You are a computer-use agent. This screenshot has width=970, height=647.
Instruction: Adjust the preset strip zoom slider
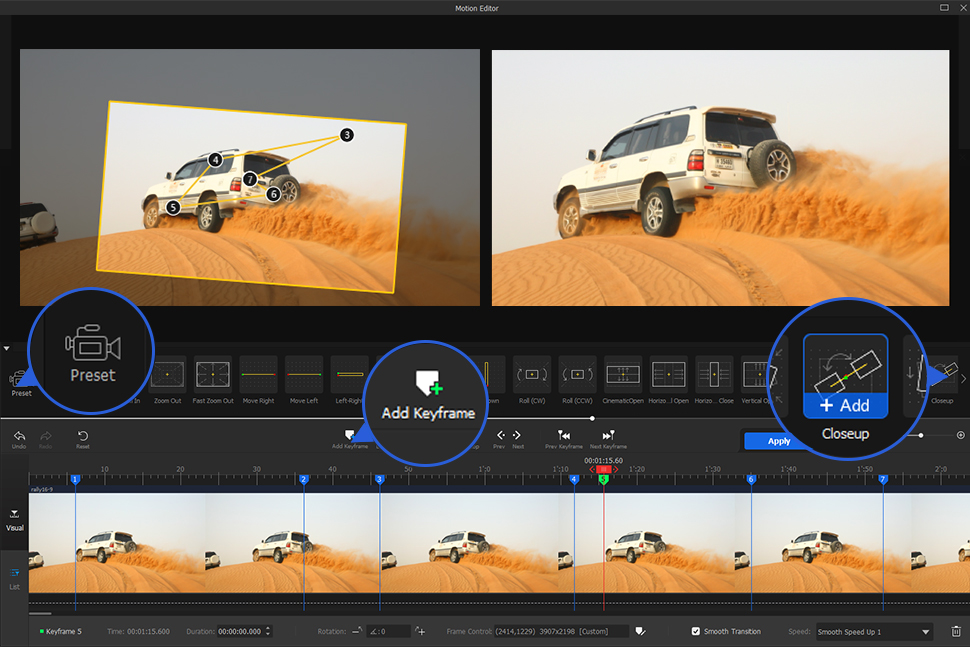point(919,435)
